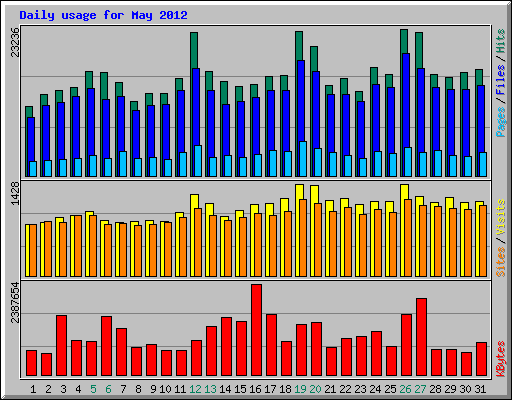
Task: Click the "Daily usage for May 2012" title
Action: 103,15
